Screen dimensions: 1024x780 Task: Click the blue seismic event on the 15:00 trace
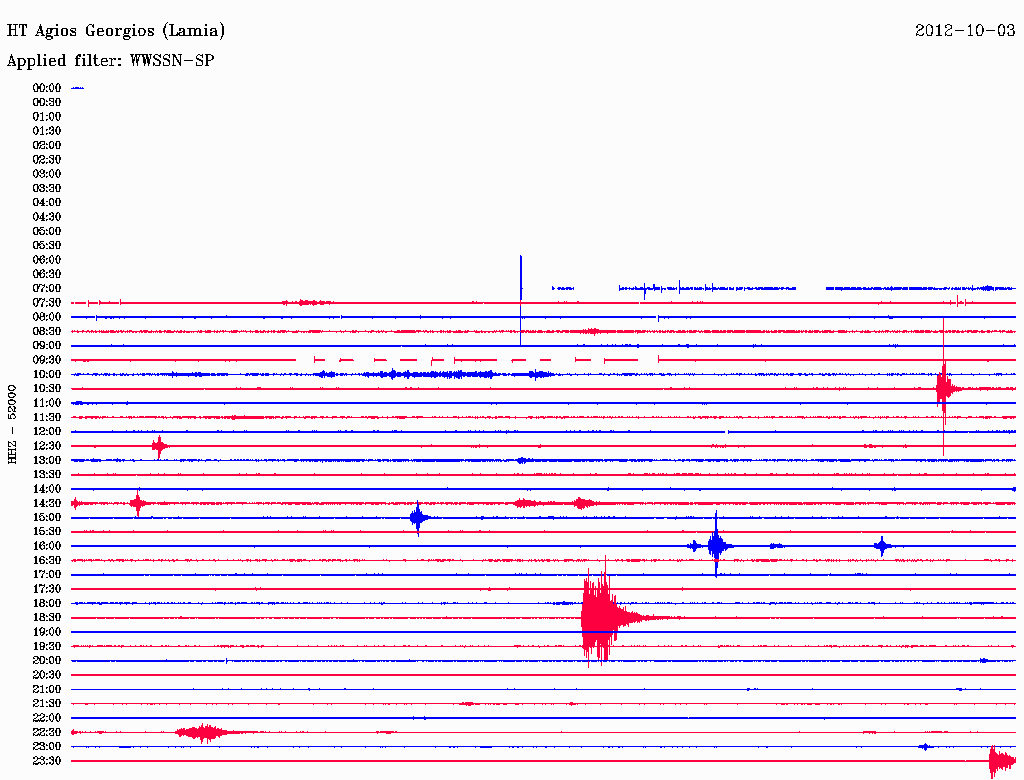point(418,518)
